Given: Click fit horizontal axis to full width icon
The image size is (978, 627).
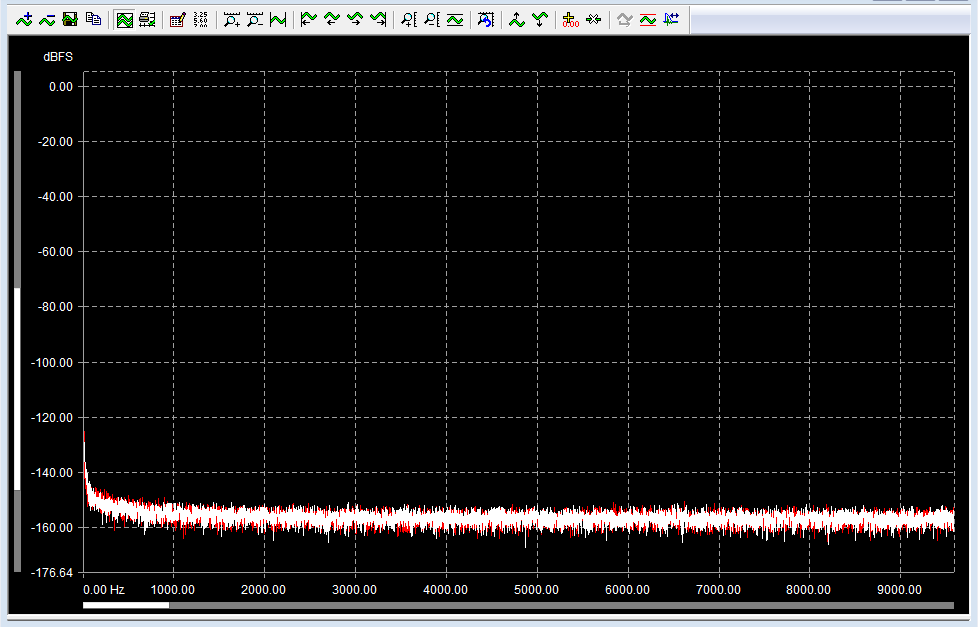Looking at the screenshot, I should 278,20.
